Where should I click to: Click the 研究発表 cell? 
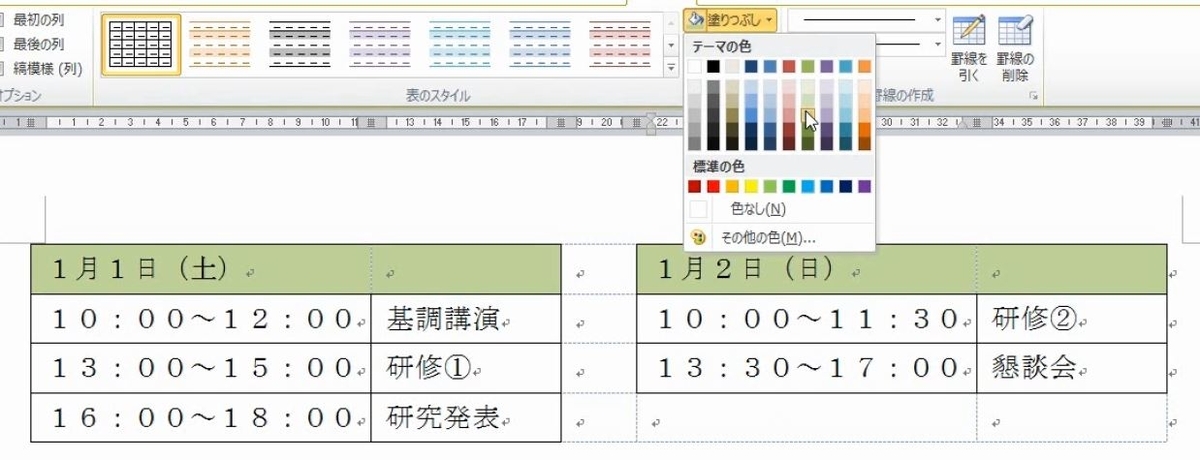click(466, 417)
